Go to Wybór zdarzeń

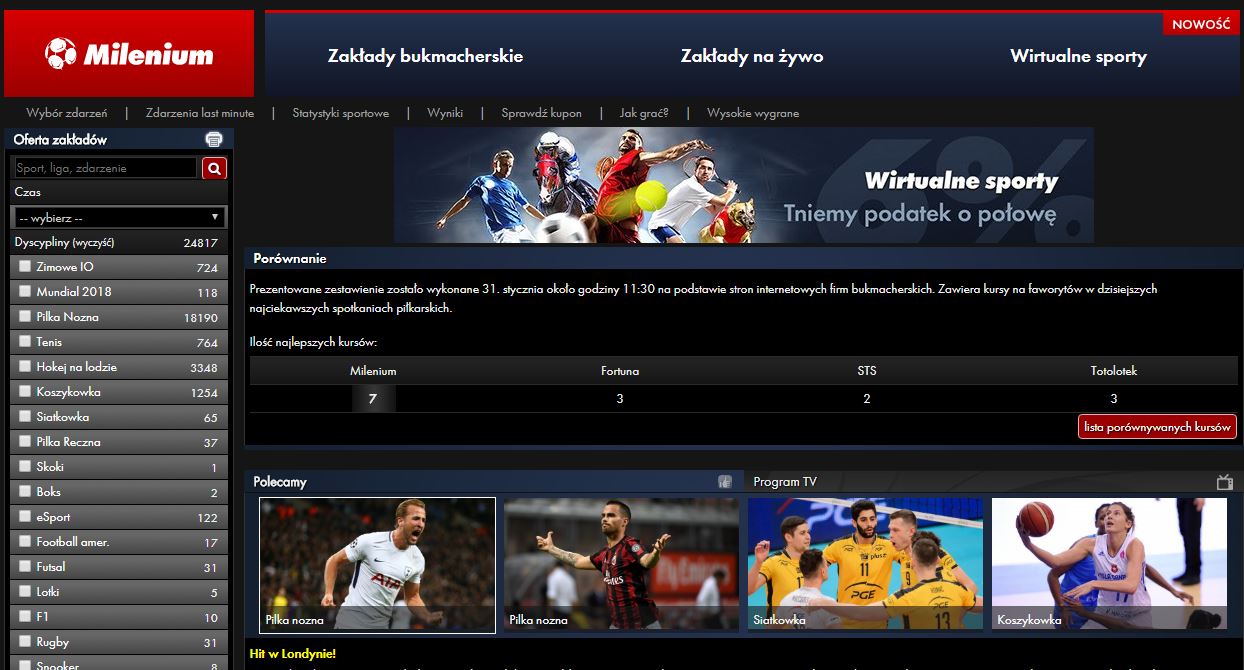click(x=67, y=113)
